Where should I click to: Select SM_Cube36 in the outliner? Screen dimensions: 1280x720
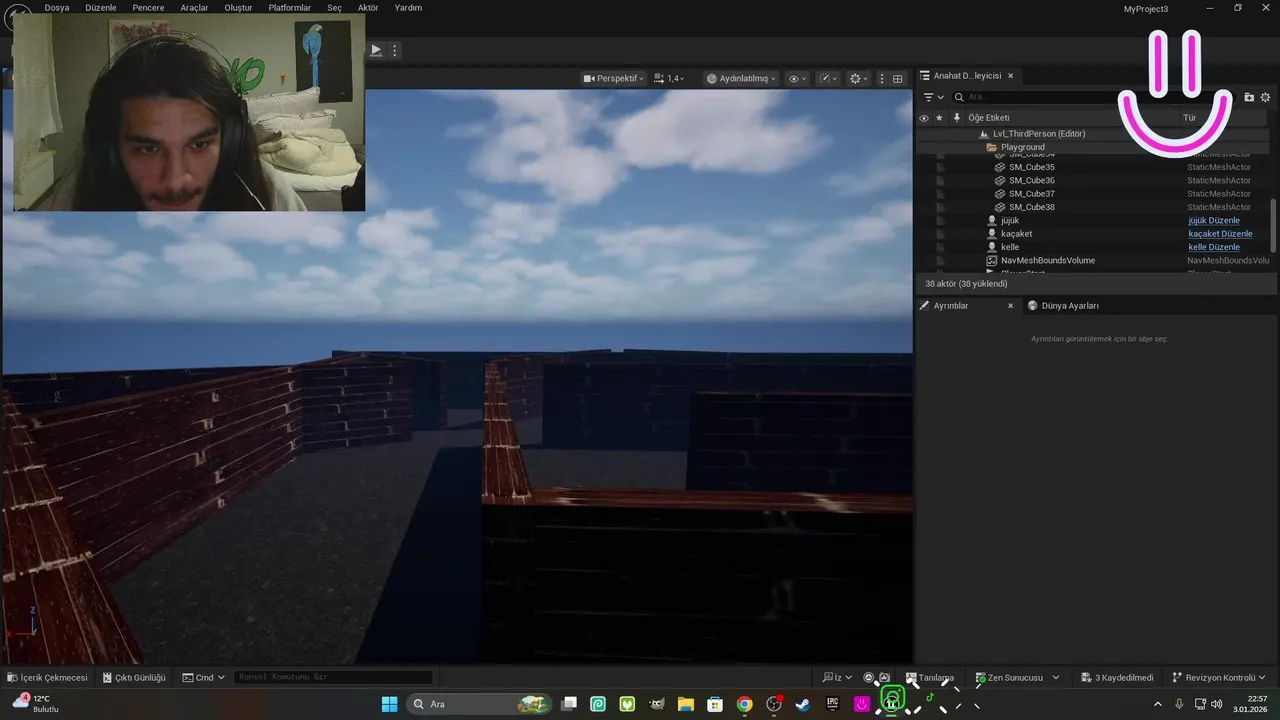(1031, 181)
